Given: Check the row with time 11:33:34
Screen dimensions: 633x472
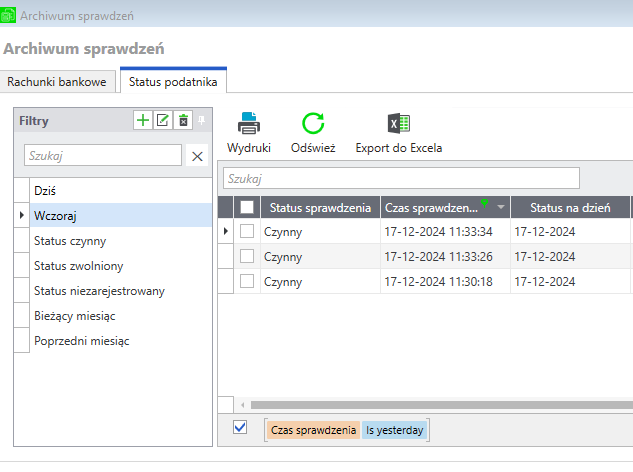Looking at the screenshot, I should (247, 232).
